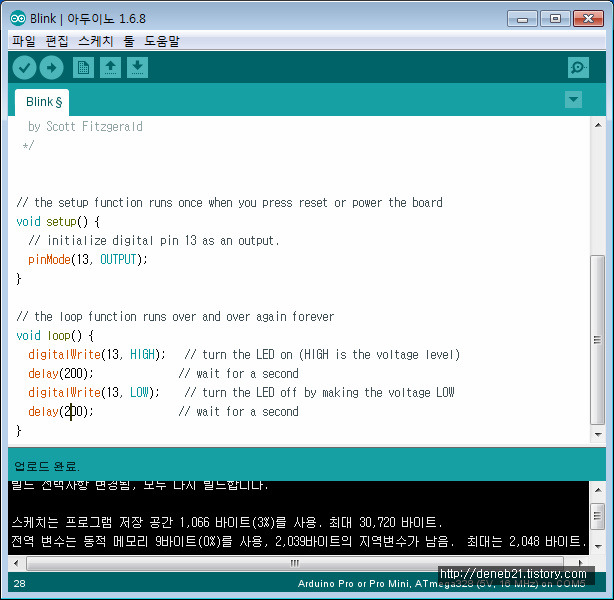Screen dimensions: 614x600
Task: Click 'void setup() {' line
Action: tap(58, 222)
